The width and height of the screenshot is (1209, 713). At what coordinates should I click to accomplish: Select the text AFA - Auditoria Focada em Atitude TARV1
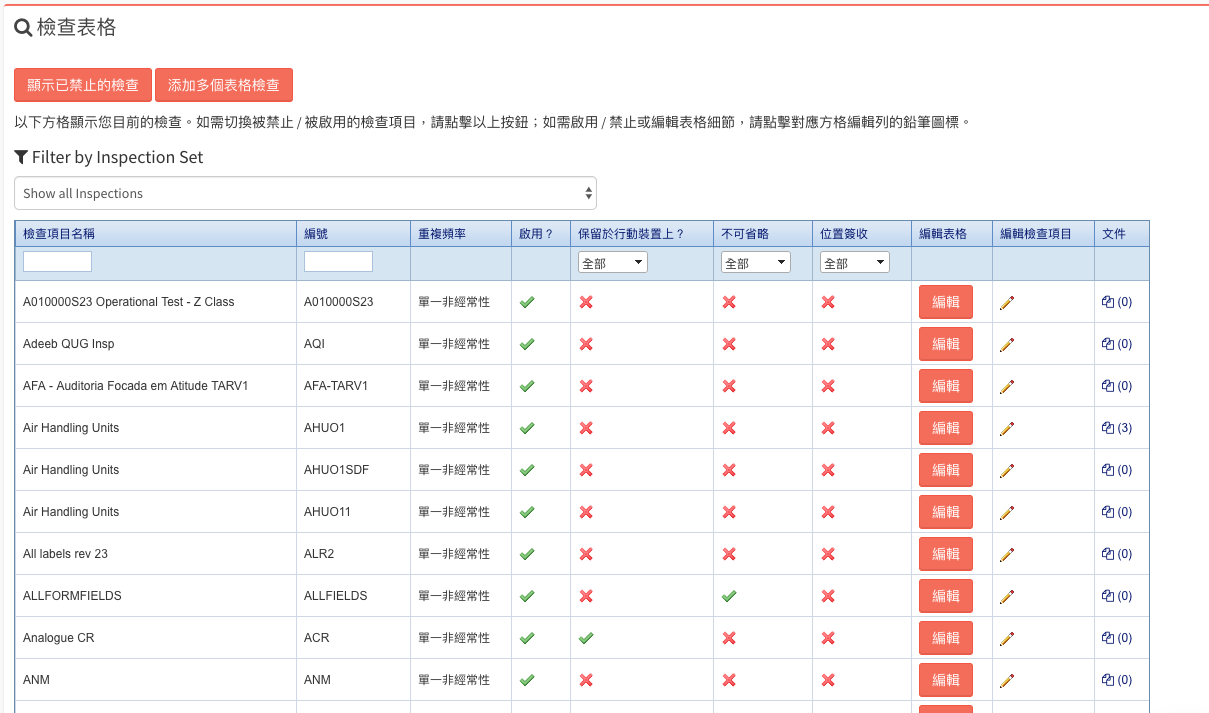[x=135, y=386]
